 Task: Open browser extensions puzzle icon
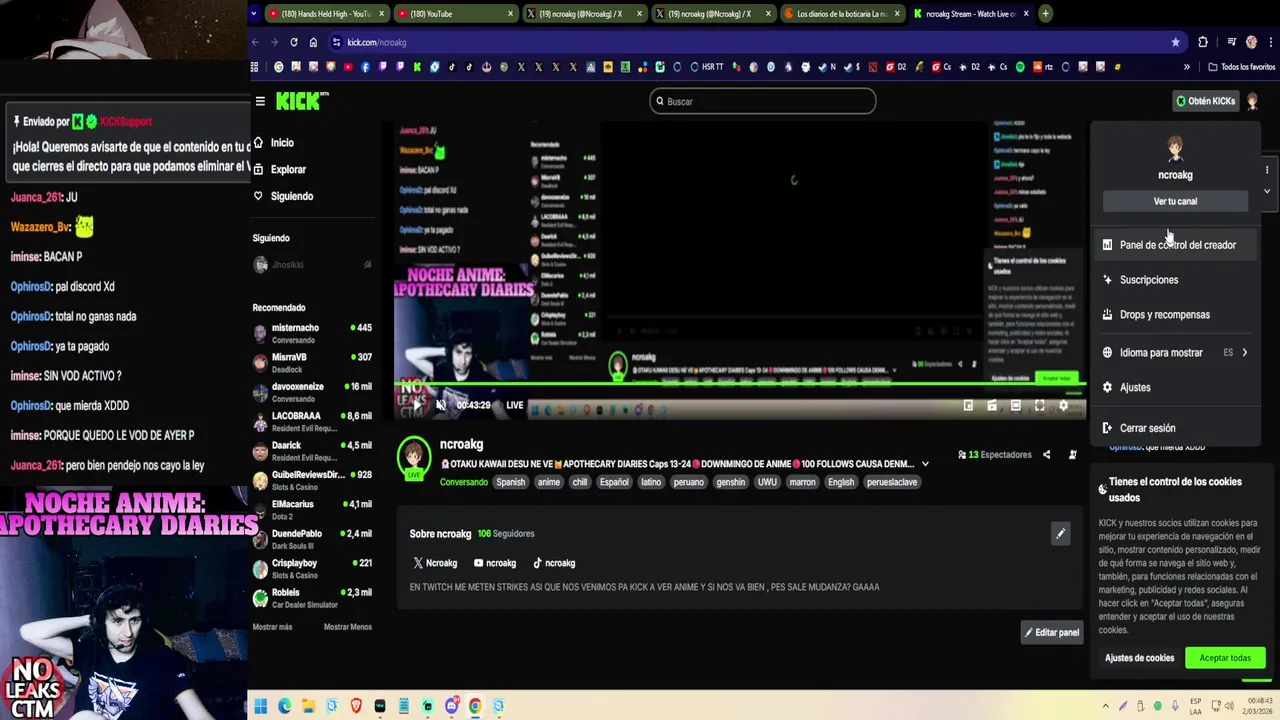coord(1203,42)
